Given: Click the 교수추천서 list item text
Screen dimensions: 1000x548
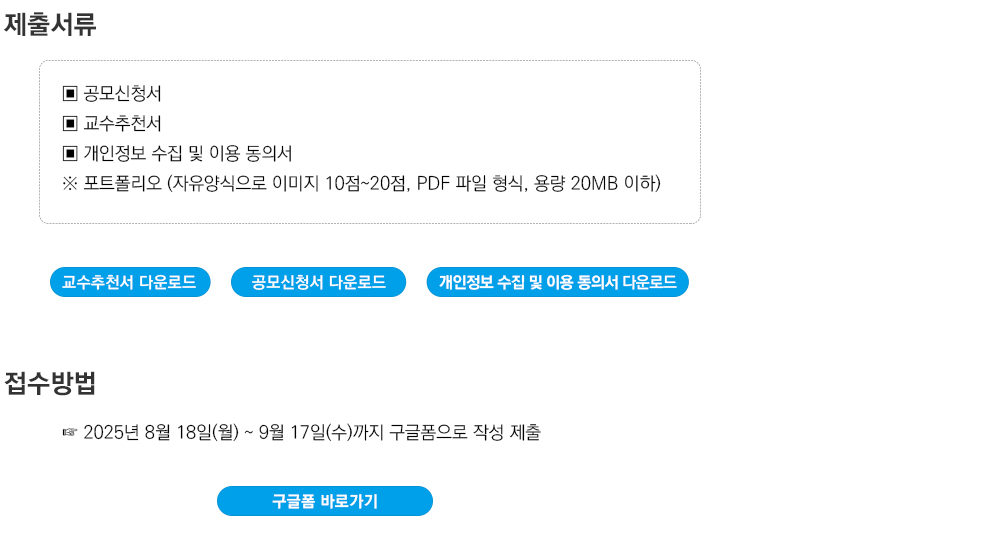Looking at the screenshot, I should 122,124.
